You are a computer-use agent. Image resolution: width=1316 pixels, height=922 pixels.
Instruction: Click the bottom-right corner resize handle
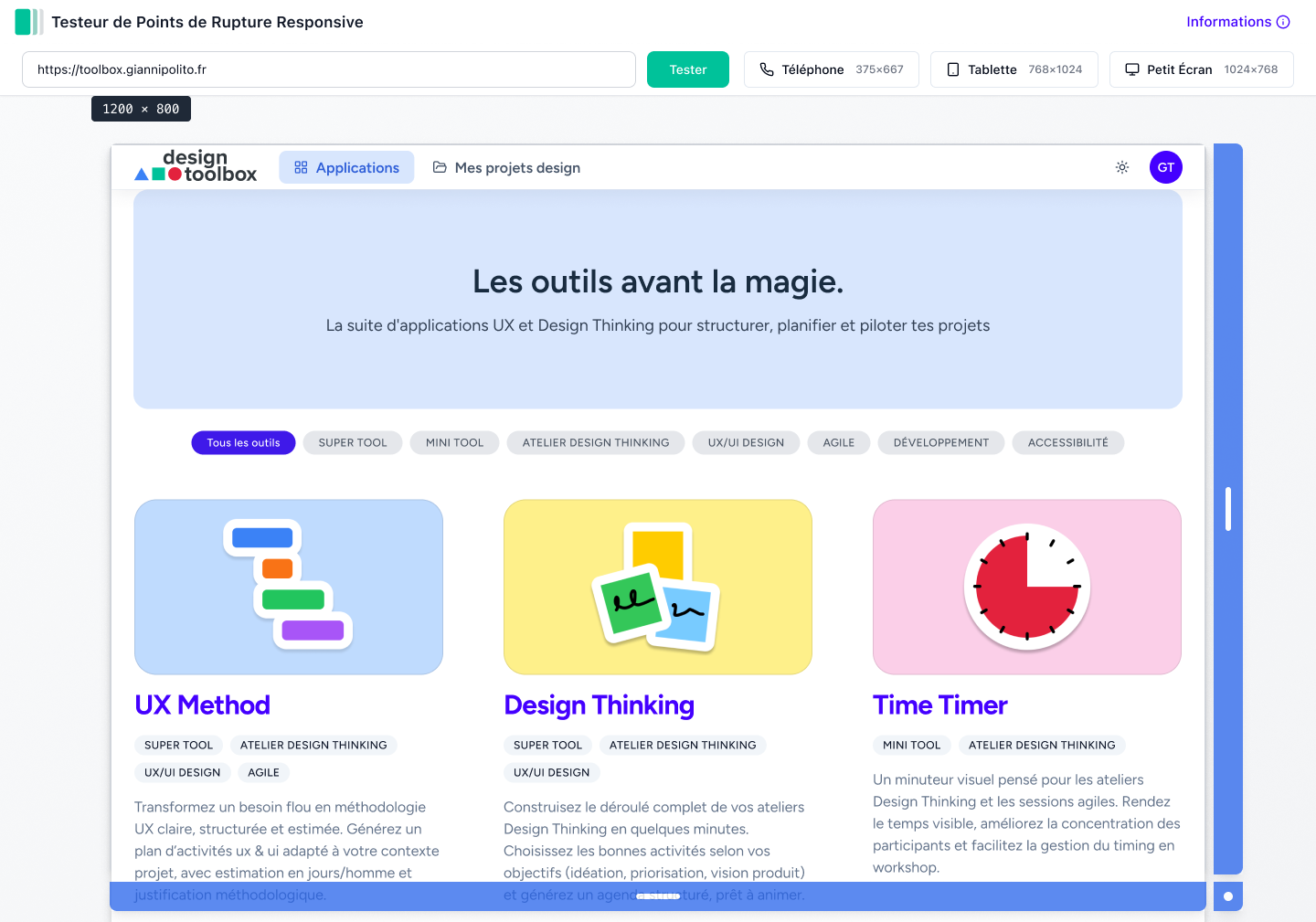pos(1227,896)
